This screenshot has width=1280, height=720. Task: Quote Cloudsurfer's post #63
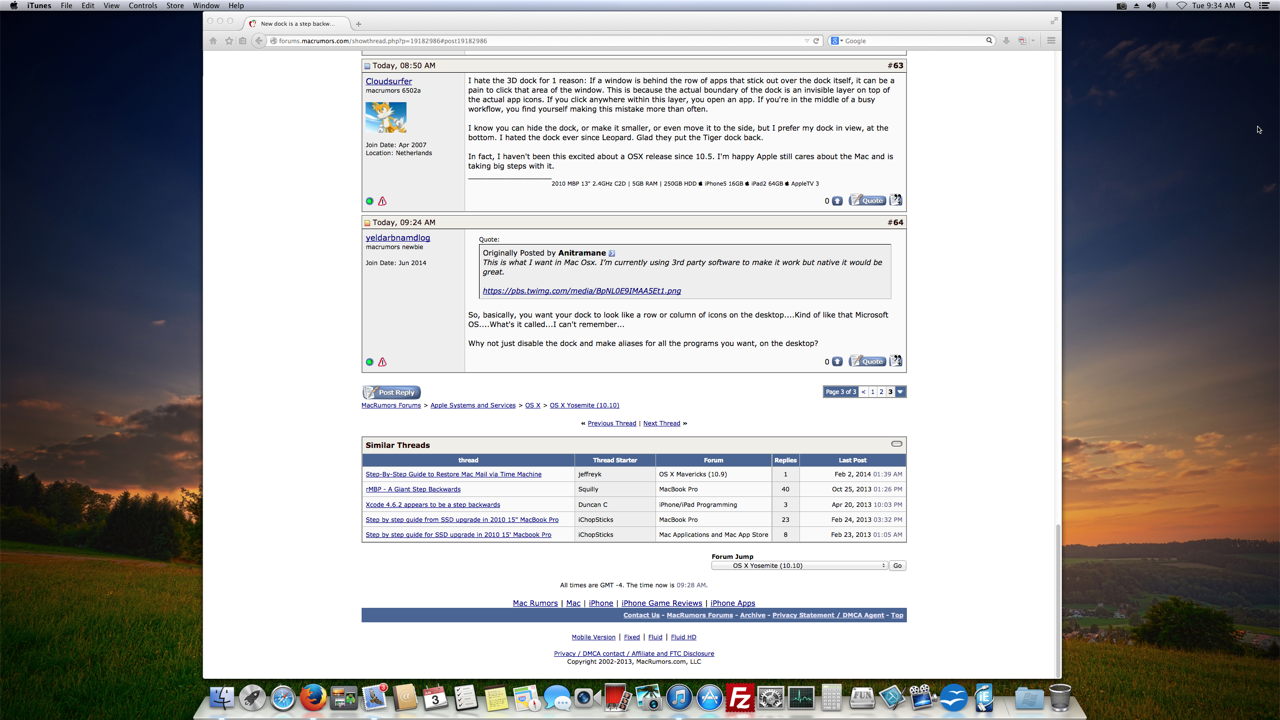867,201
